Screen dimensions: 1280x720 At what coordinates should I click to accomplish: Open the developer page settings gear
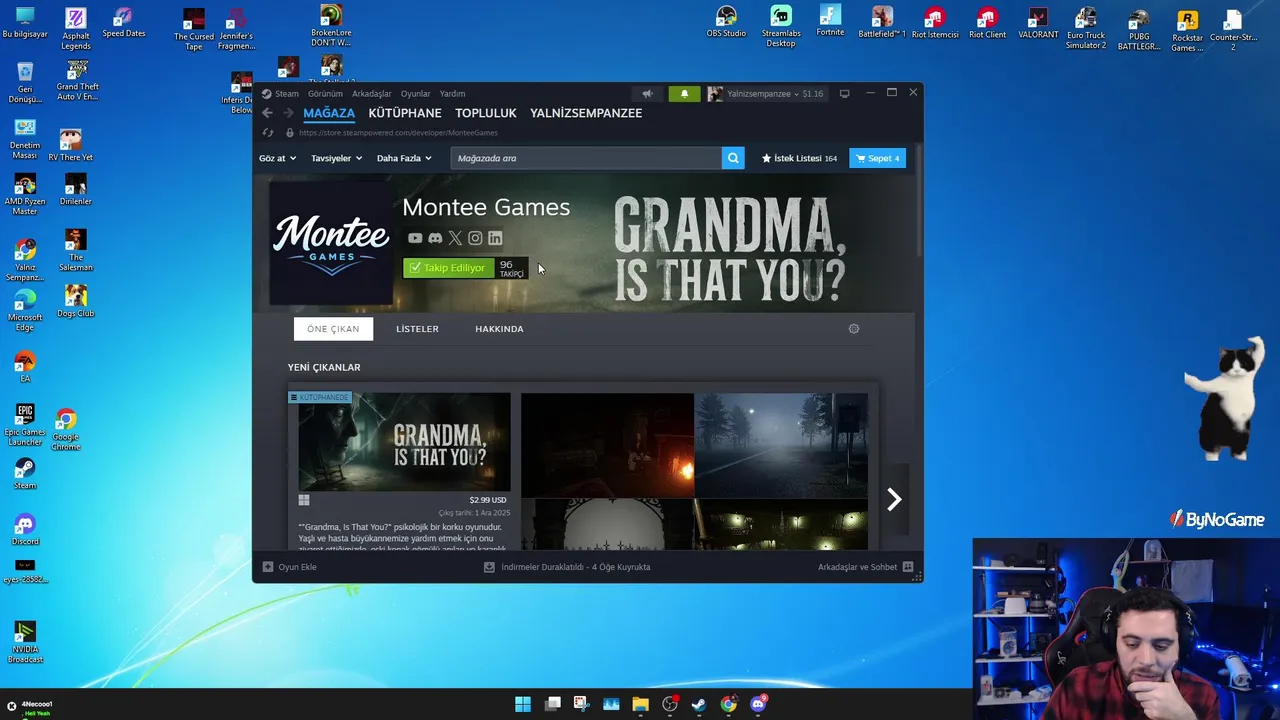pos(854,329)
